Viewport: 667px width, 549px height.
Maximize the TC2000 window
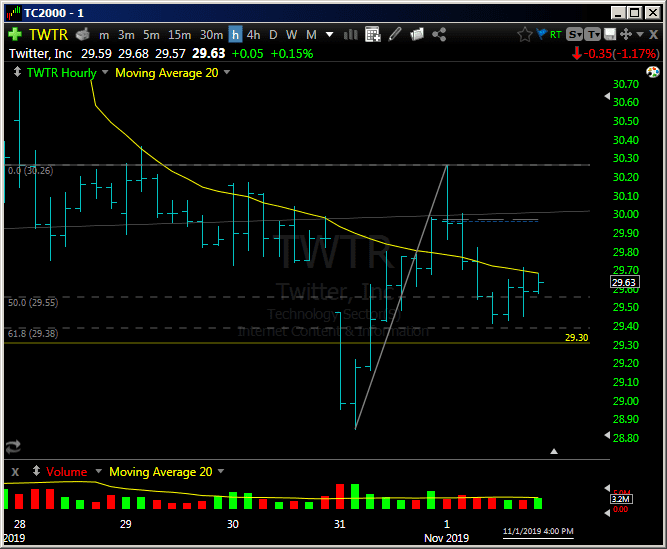point(635,13)
